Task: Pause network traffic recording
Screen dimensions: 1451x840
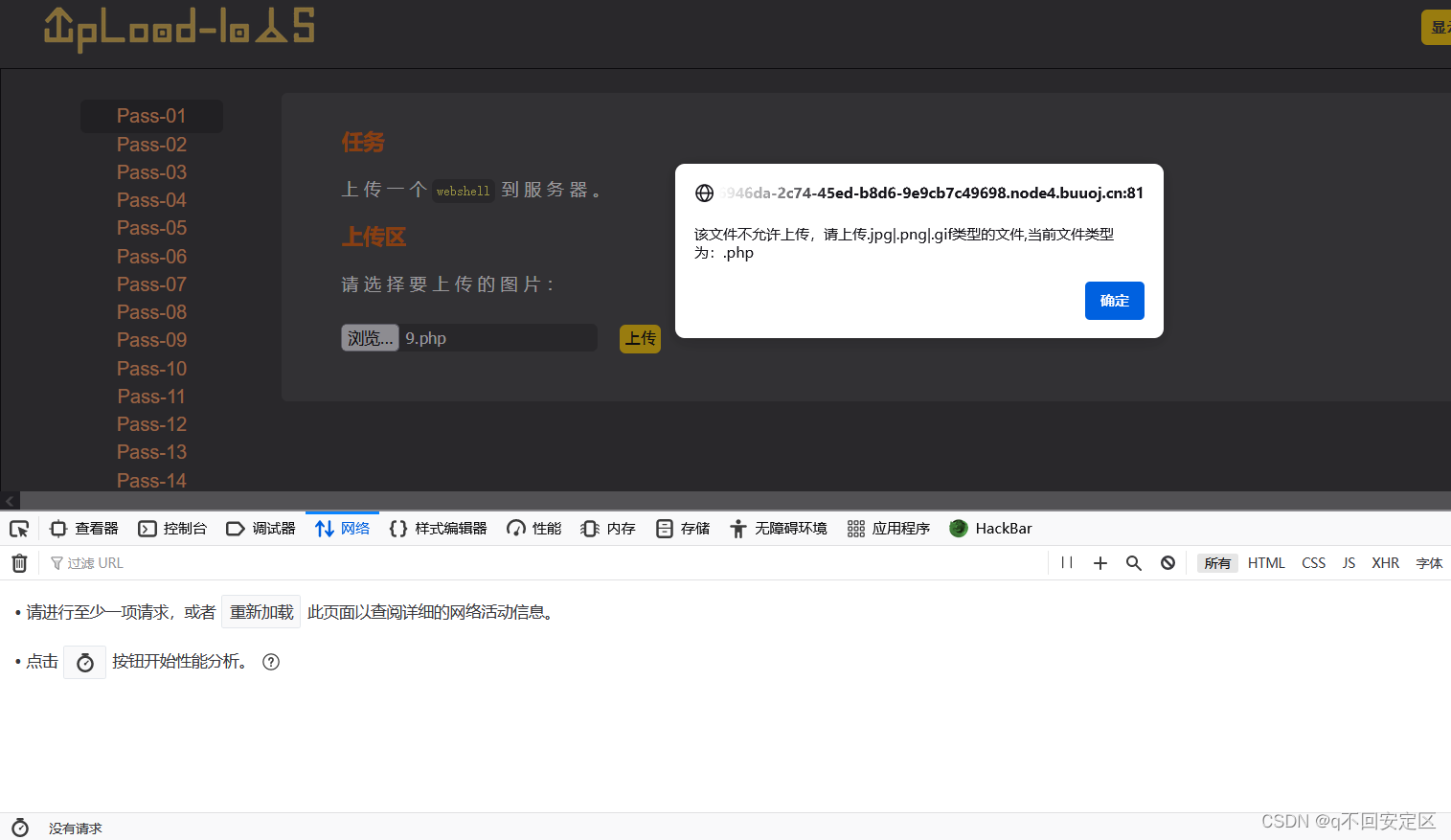Action: pyautogui.click(x=1066, y=563)
